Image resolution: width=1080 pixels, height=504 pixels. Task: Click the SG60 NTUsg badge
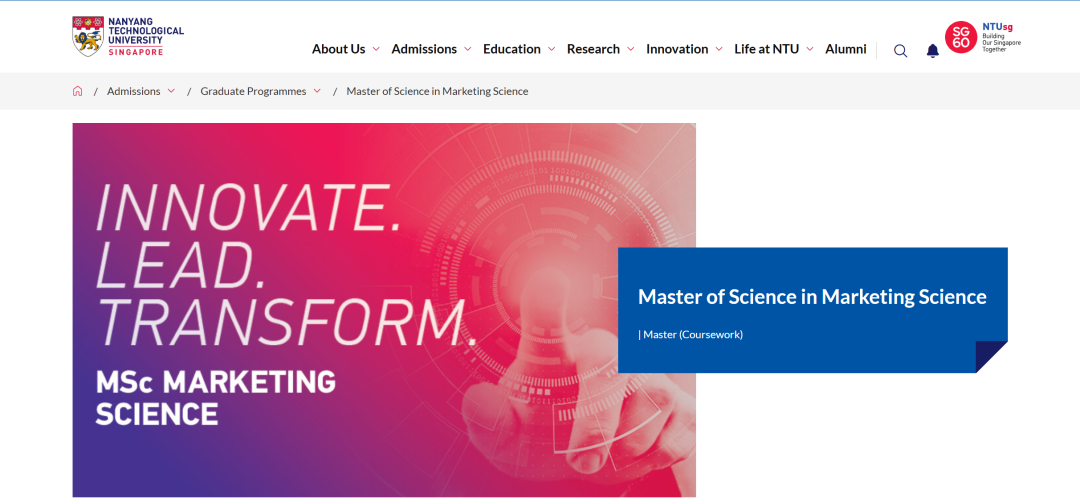[983, 37]
